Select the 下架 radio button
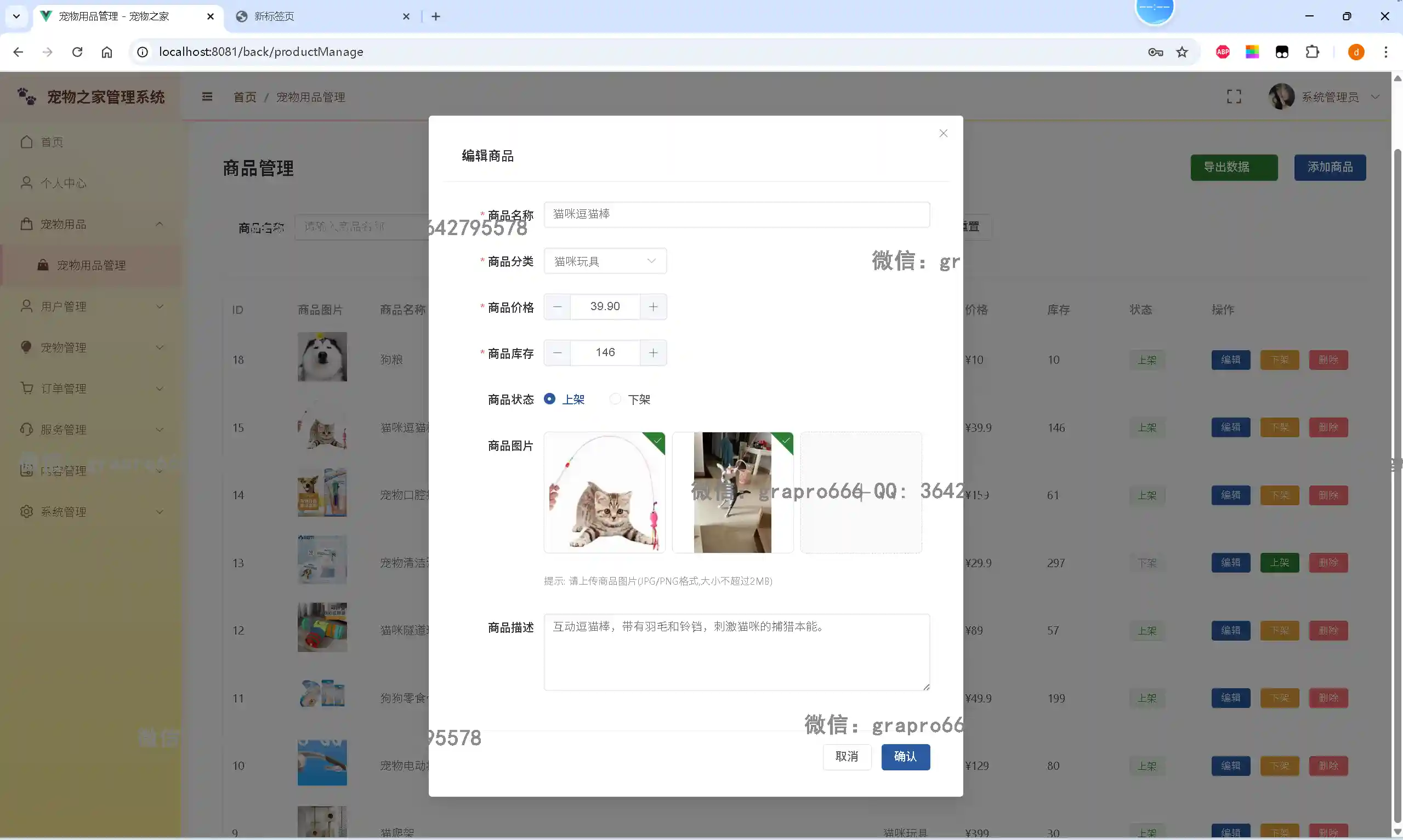 pyautogui.click(x=615, y=399)
